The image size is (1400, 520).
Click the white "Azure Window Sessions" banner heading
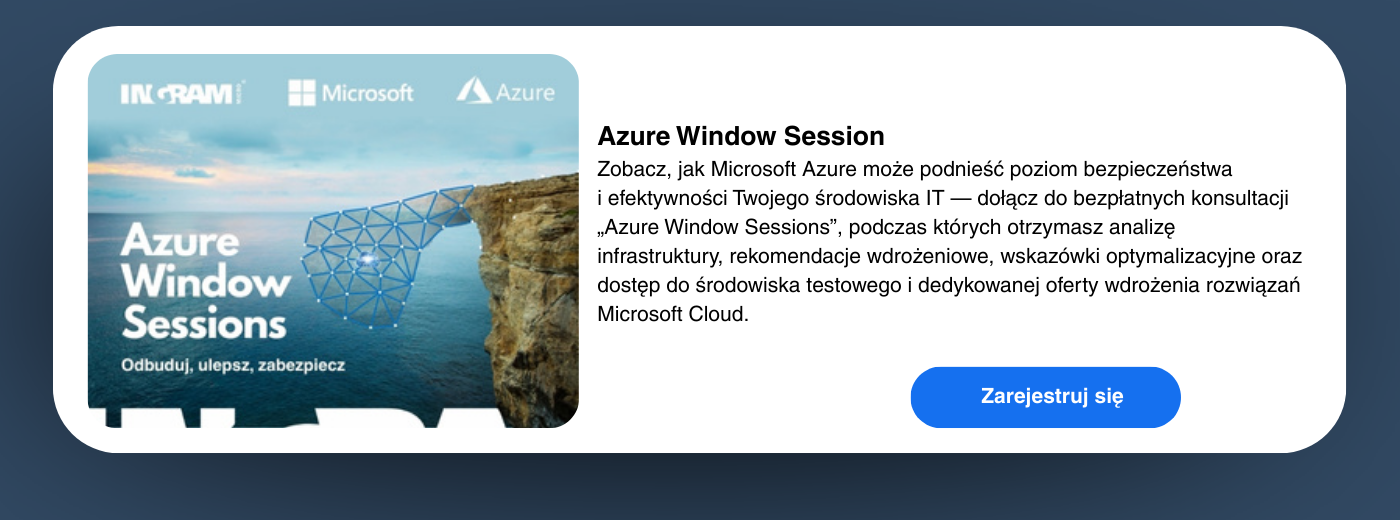pos(205,283)
